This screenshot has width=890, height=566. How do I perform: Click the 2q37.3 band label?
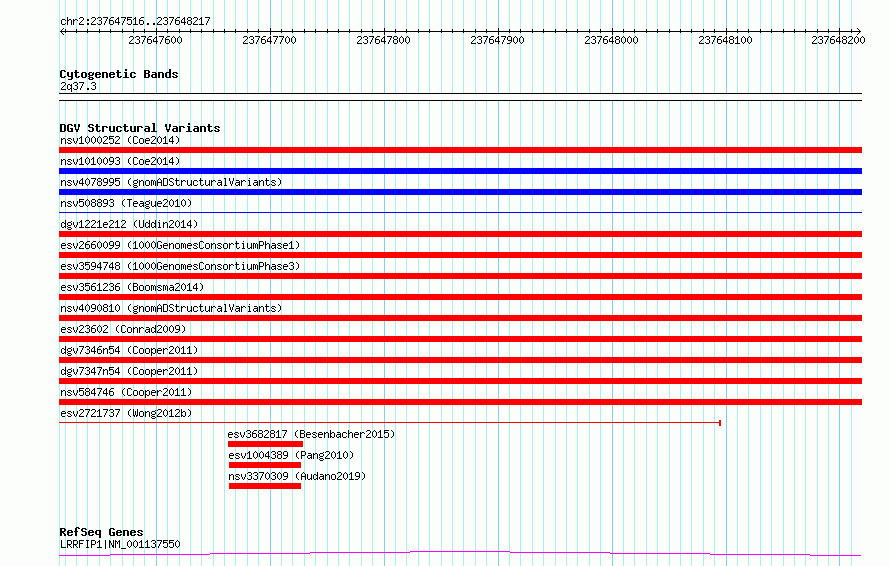tap(78, 86)
